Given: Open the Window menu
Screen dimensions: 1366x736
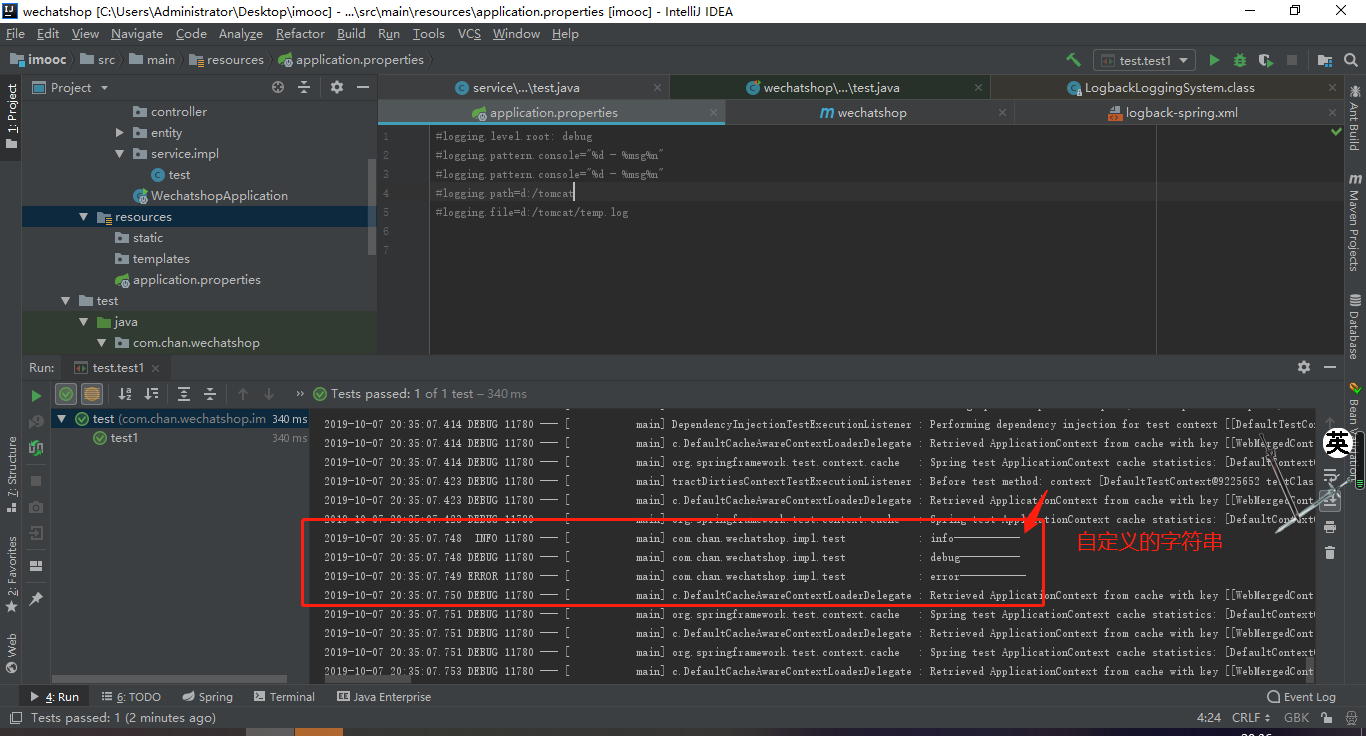Looking at the screenshot, I should click(516, 33).
